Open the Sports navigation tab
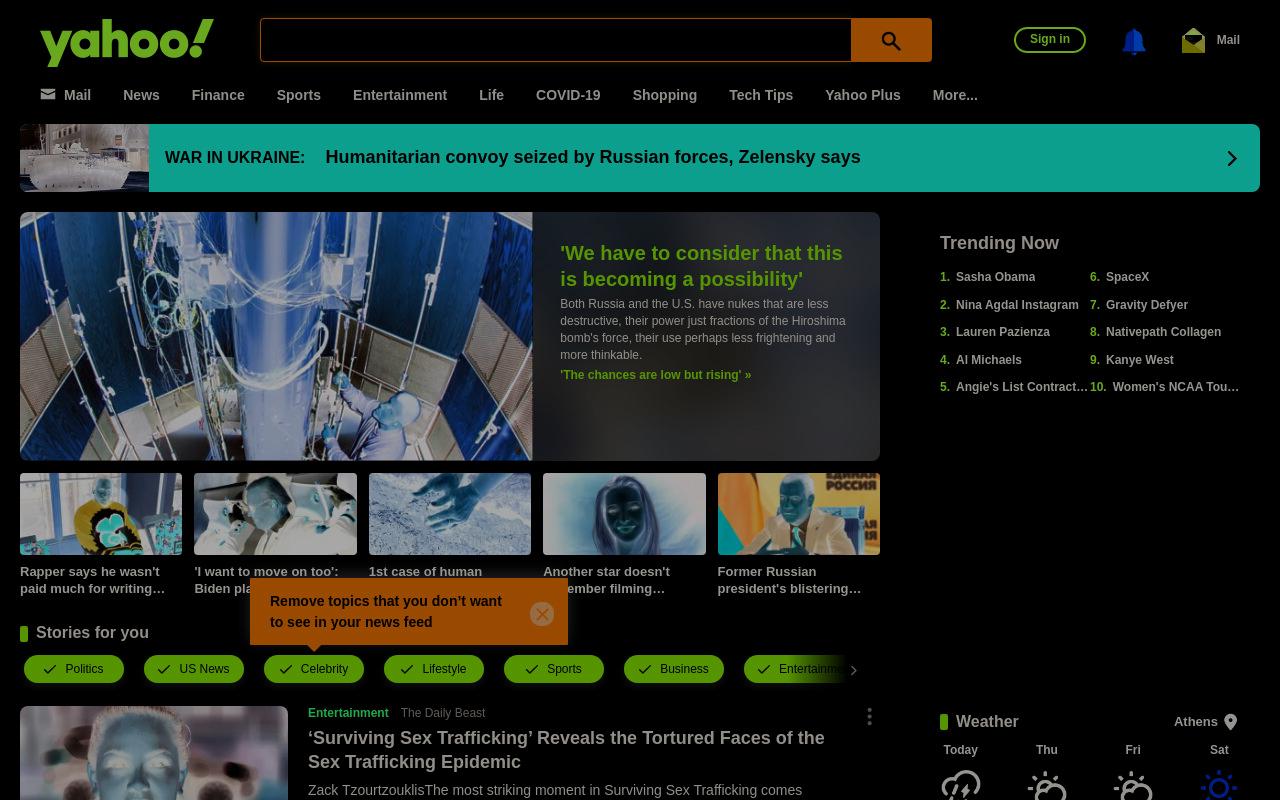 299,95
